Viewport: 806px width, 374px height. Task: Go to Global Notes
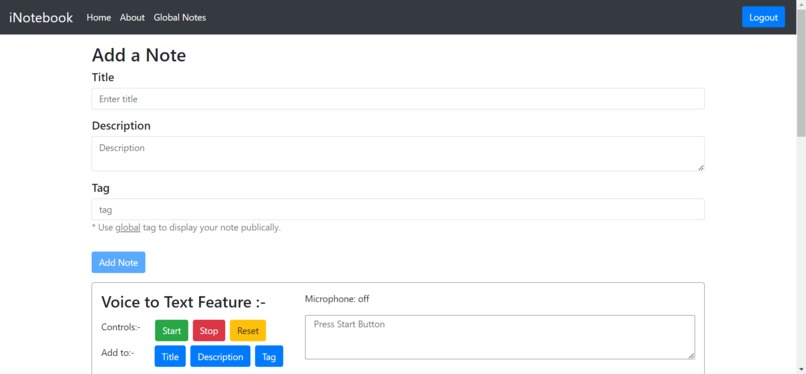(179, 17)
